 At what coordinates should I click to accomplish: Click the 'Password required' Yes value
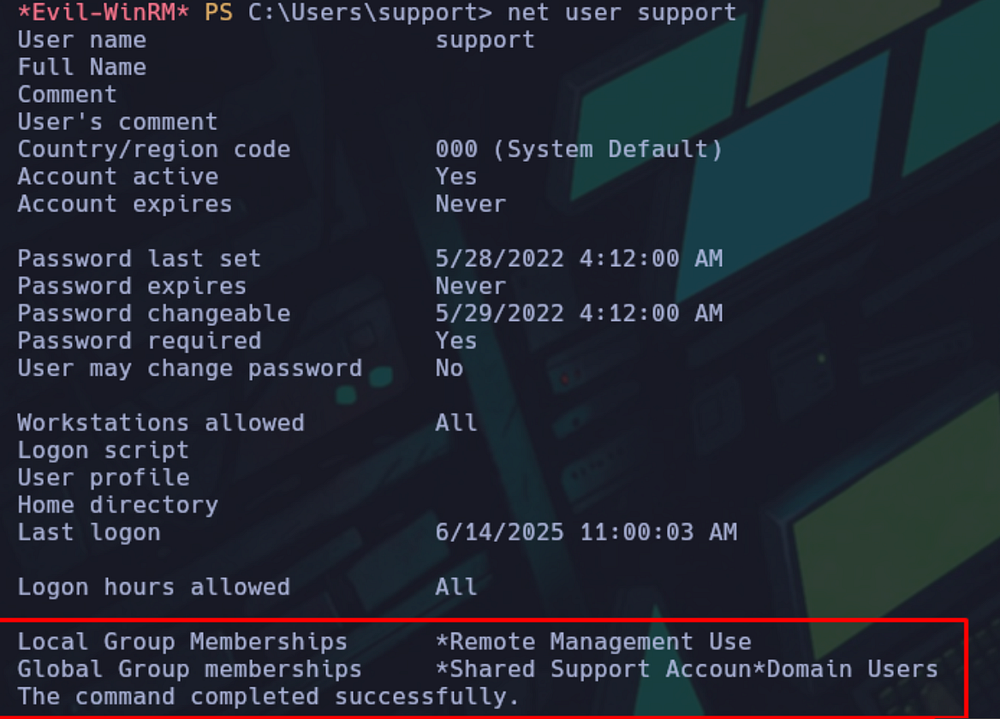tap(456, 341)
